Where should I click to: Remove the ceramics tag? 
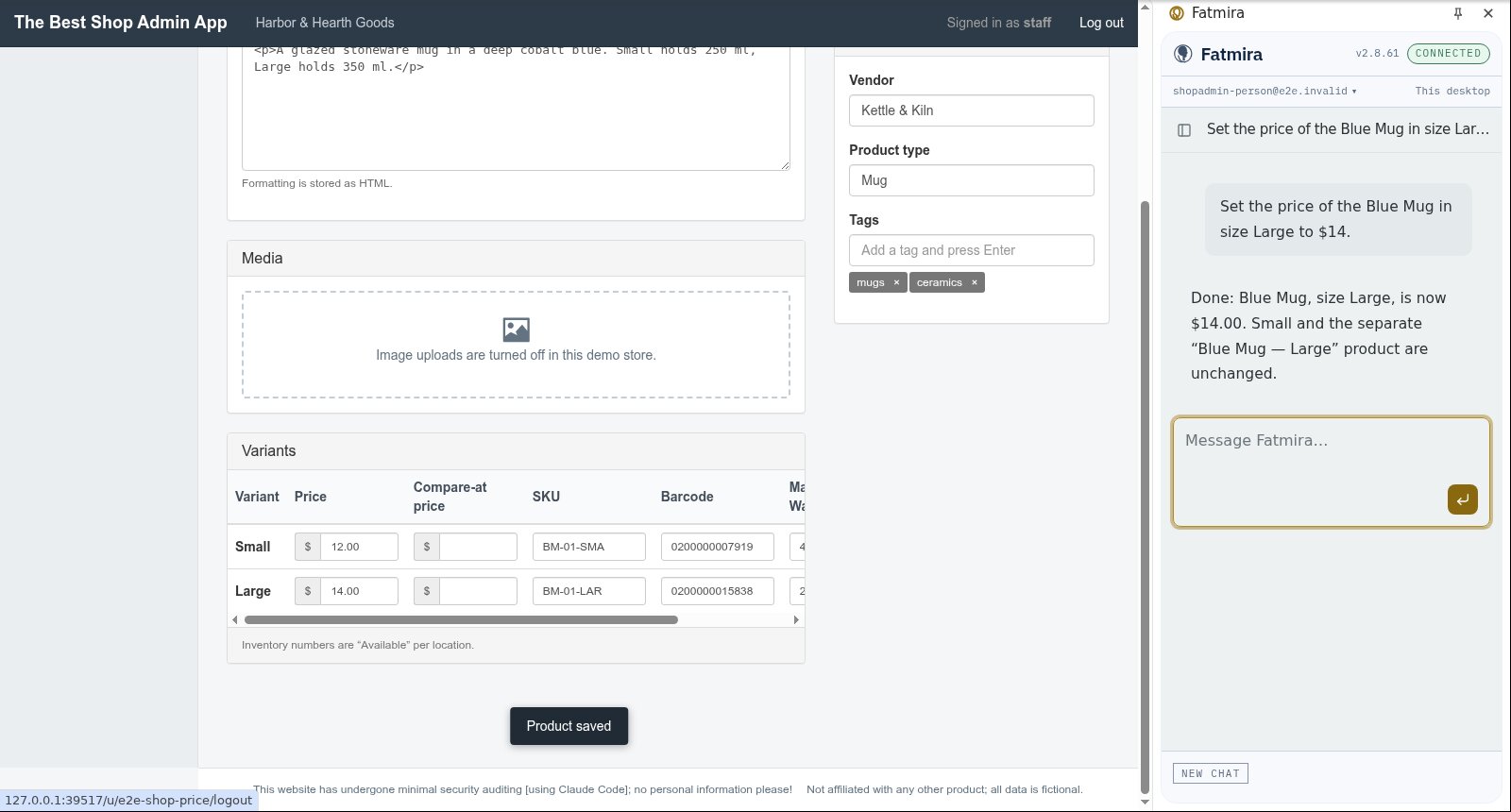tap(975, 282)
